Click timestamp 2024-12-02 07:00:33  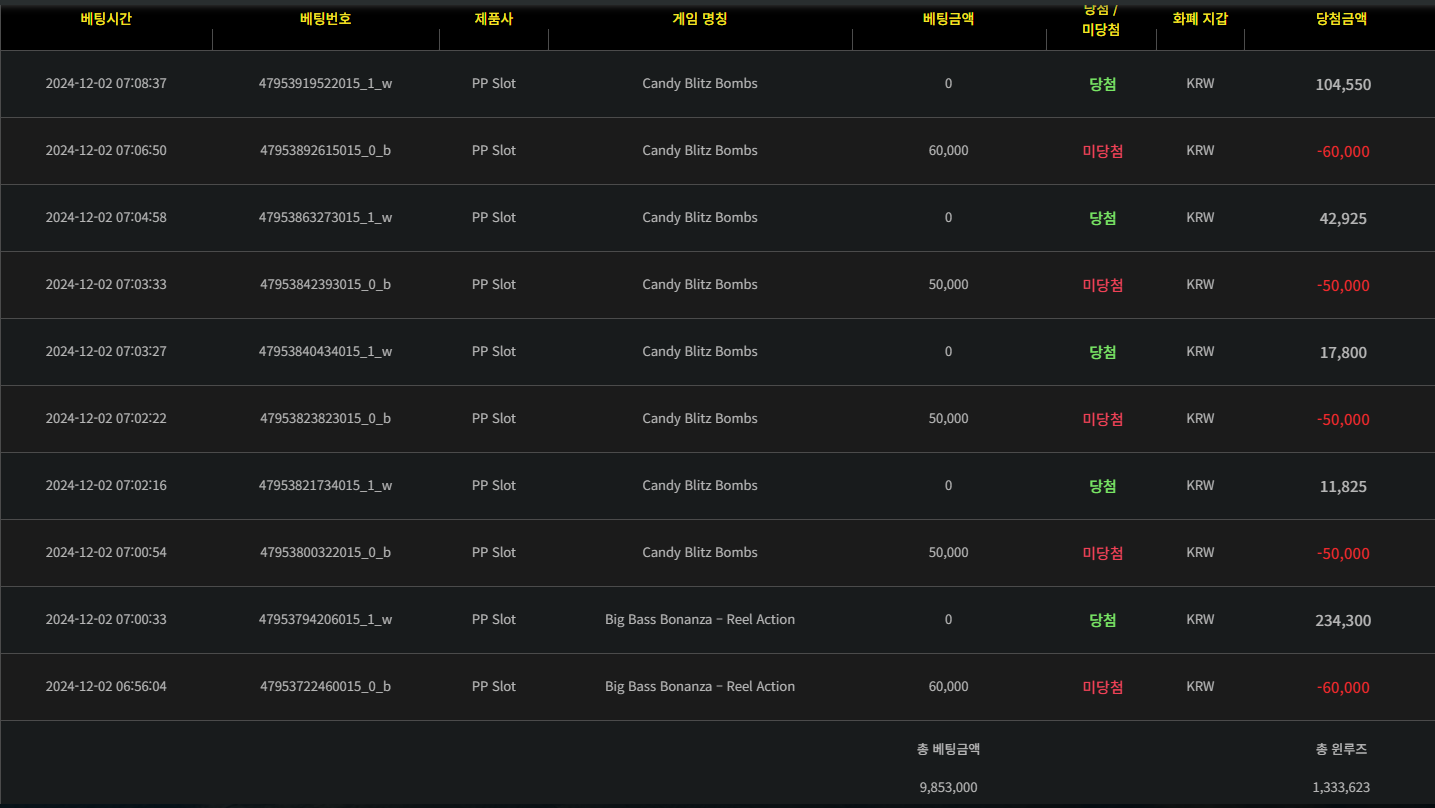pyautogui.click(x=106, y=620)
